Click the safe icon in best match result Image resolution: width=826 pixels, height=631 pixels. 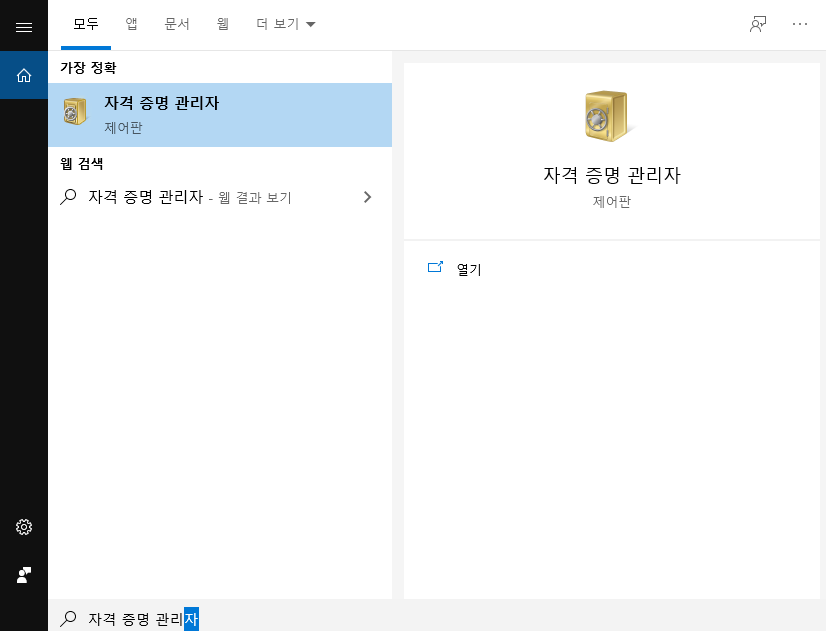click(75, 111)
